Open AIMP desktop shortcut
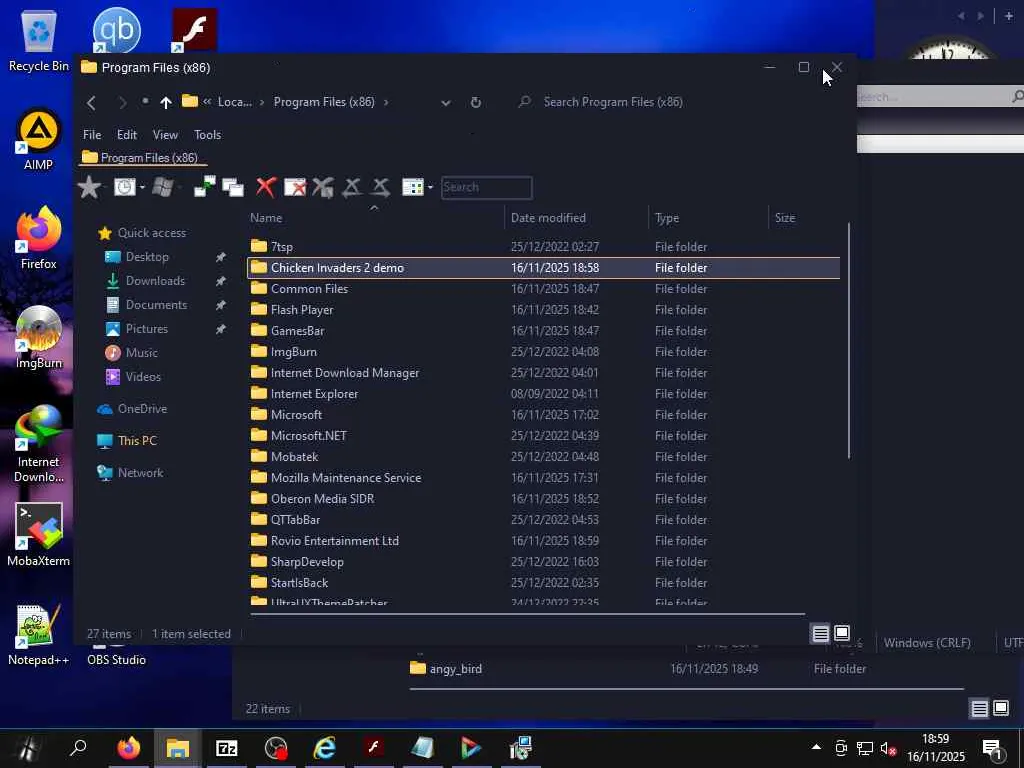 tap(39, 140)
